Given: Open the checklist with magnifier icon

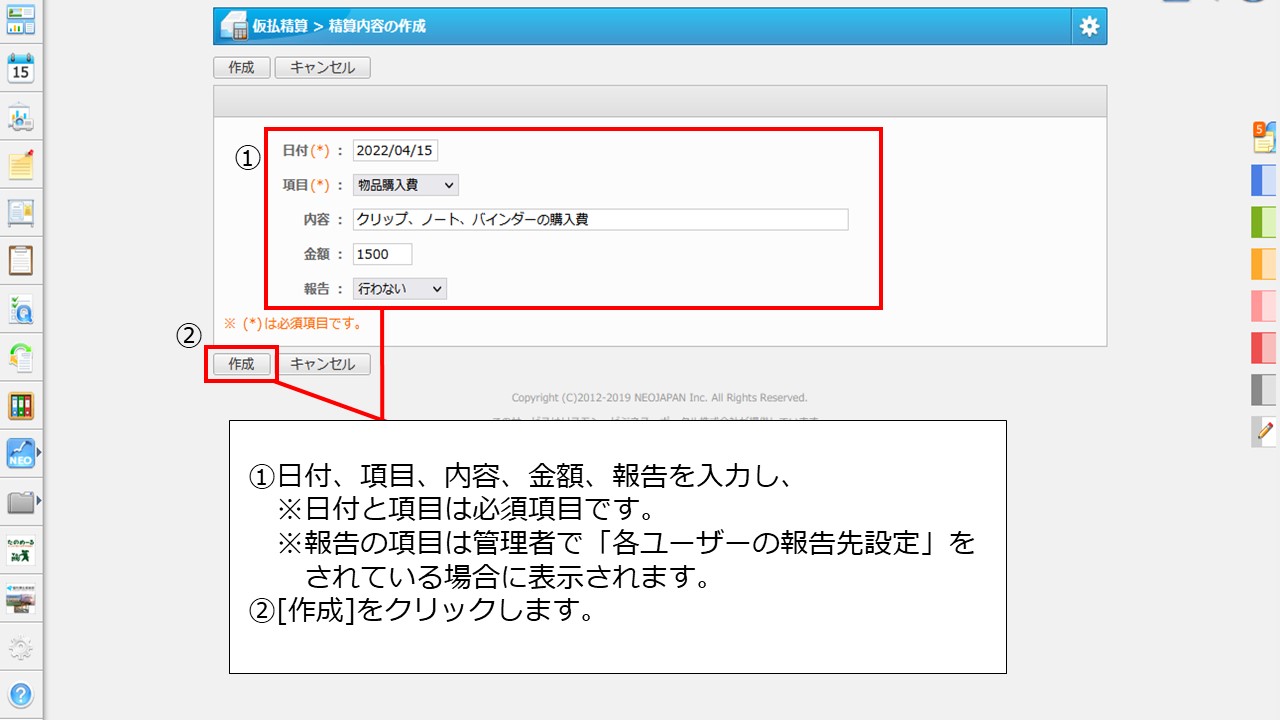Looking at the screenshot, I should [21, 309].
